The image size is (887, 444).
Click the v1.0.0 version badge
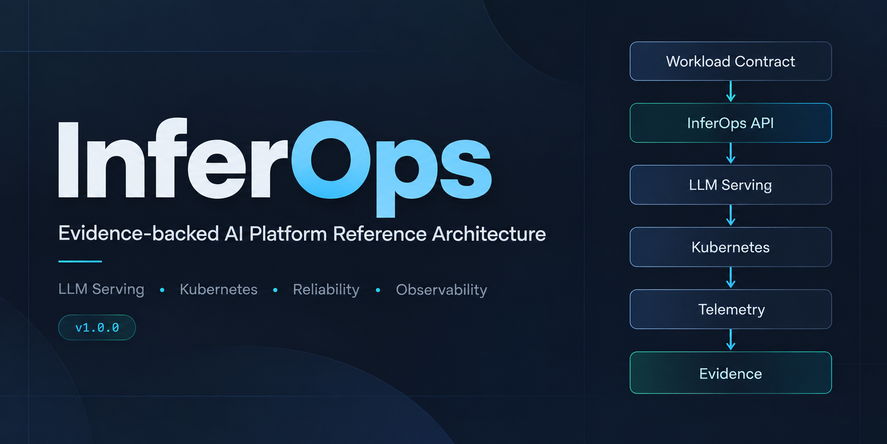point(97,327)
